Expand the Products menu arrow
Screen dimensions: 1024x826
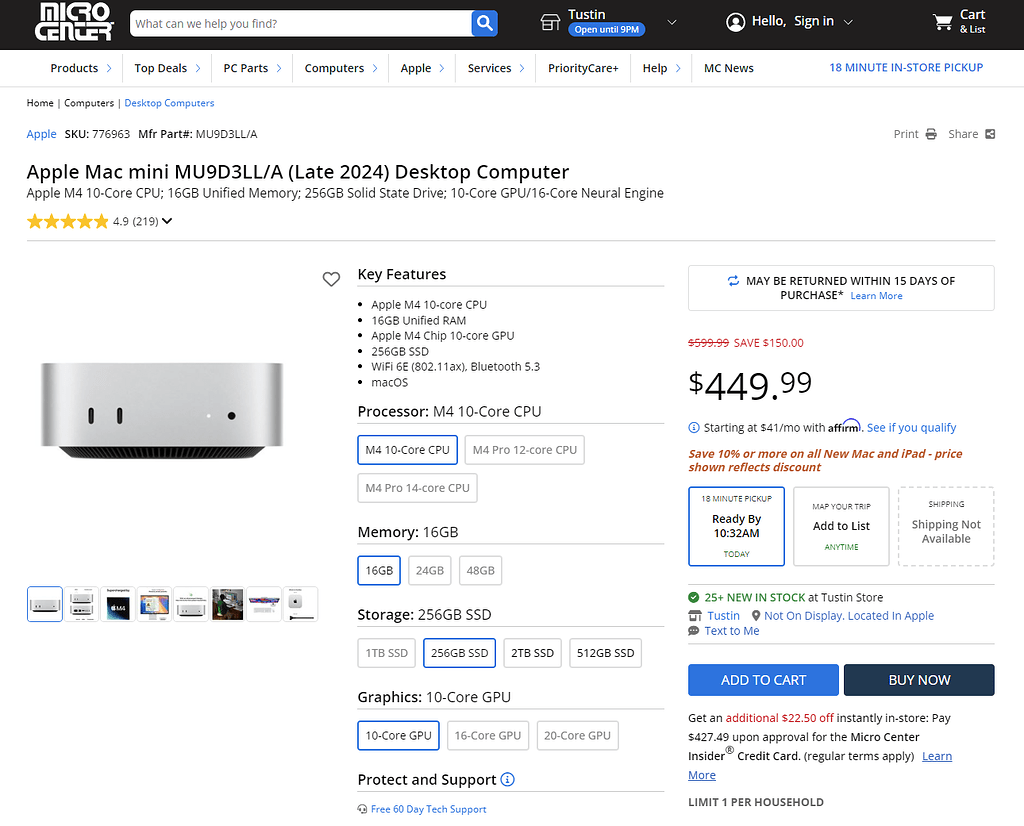point(108,68)
